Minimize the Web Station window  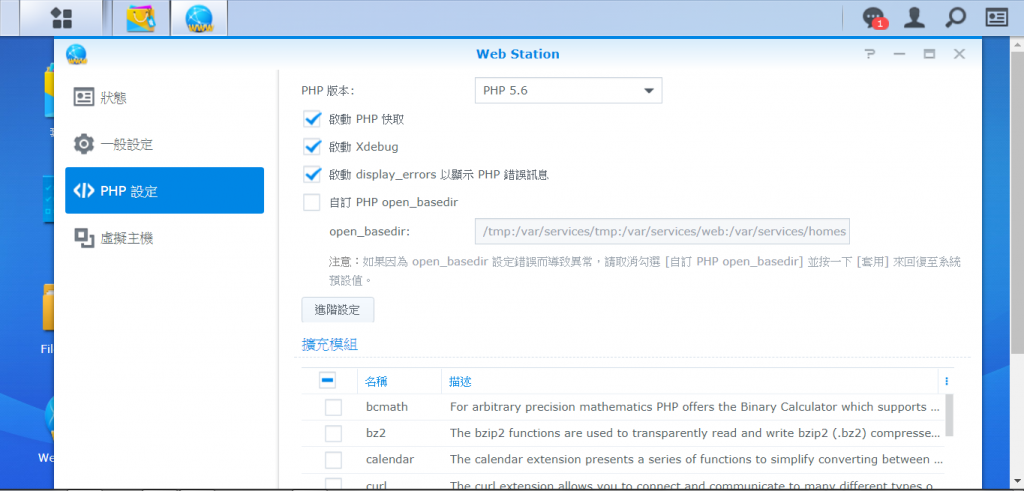(899, 54)
